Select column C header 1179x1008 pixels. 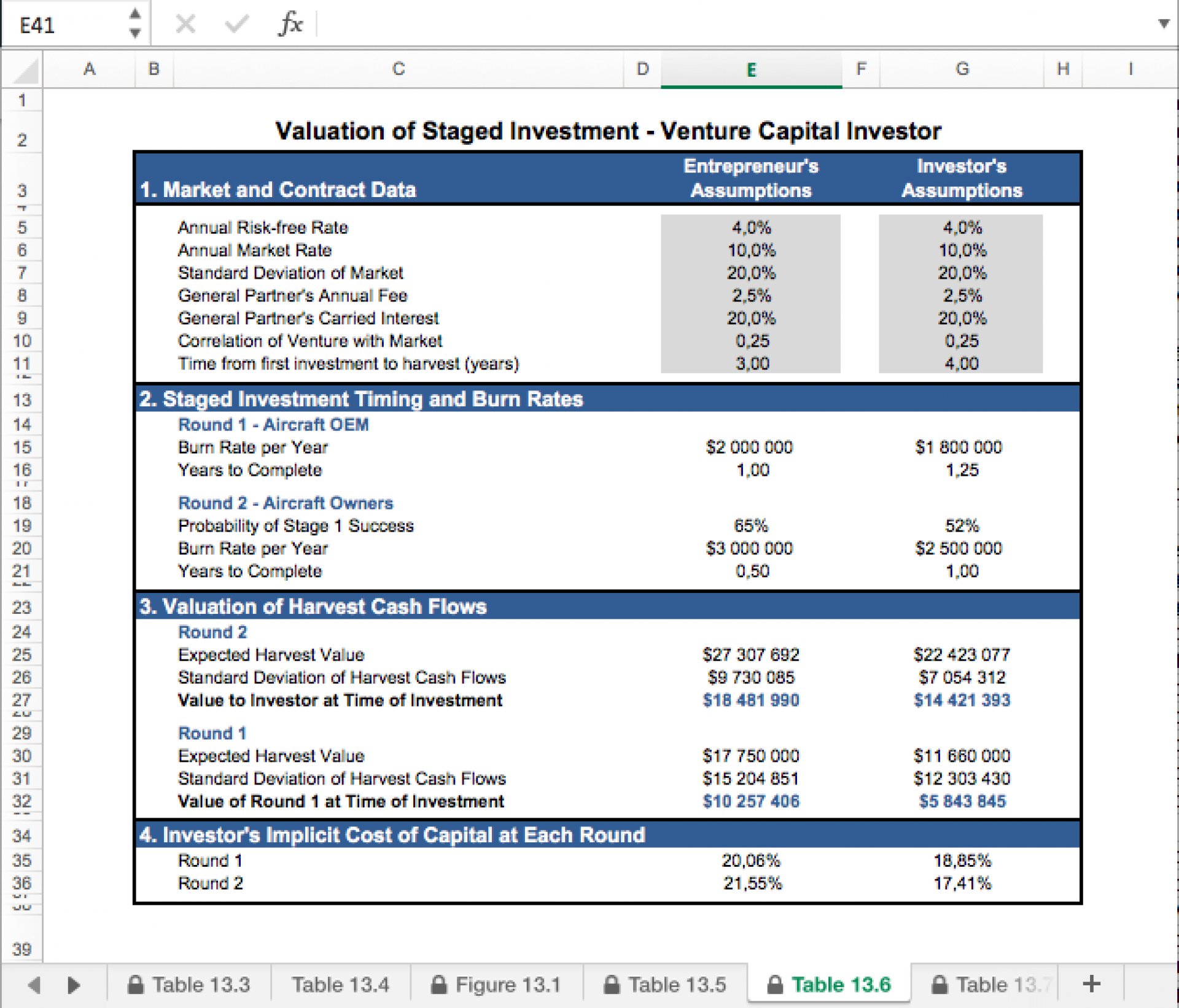(x=399, y=69)
